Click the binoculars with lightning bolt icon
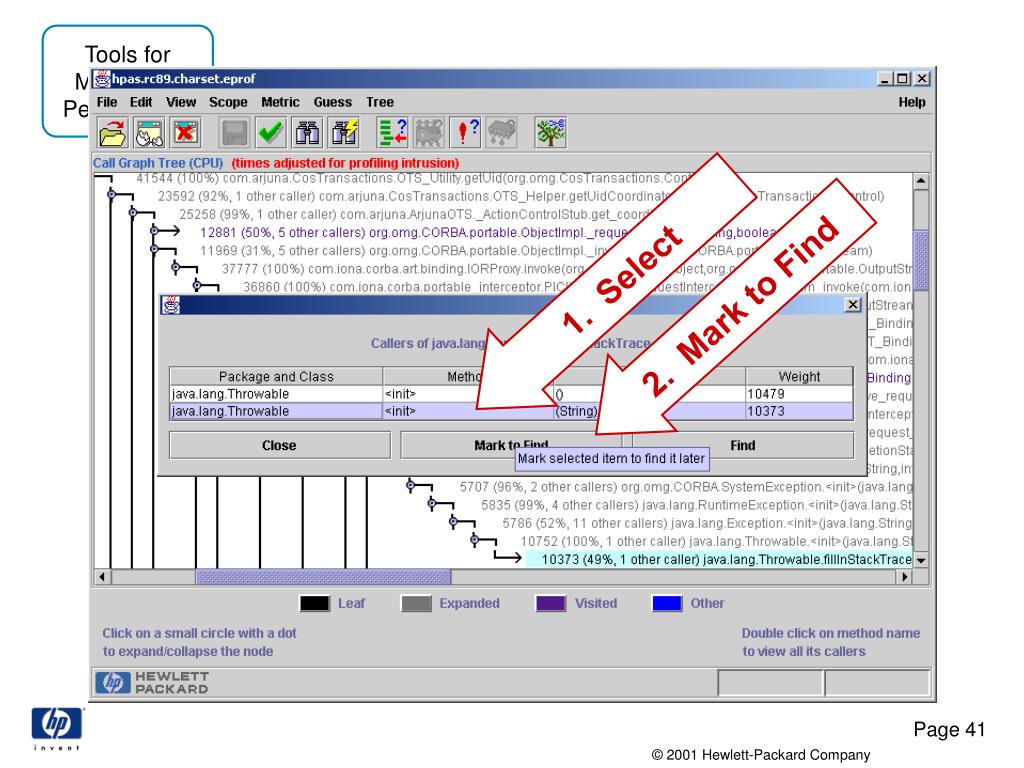This screenshot has height=768, width=1024. tap(344, 133)
